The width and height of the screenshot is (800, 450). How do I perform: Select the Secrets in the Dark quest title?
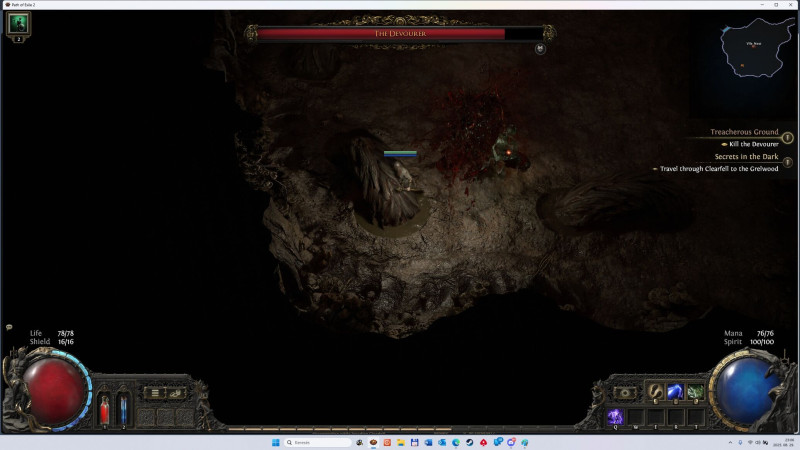[x=746, y=157]
